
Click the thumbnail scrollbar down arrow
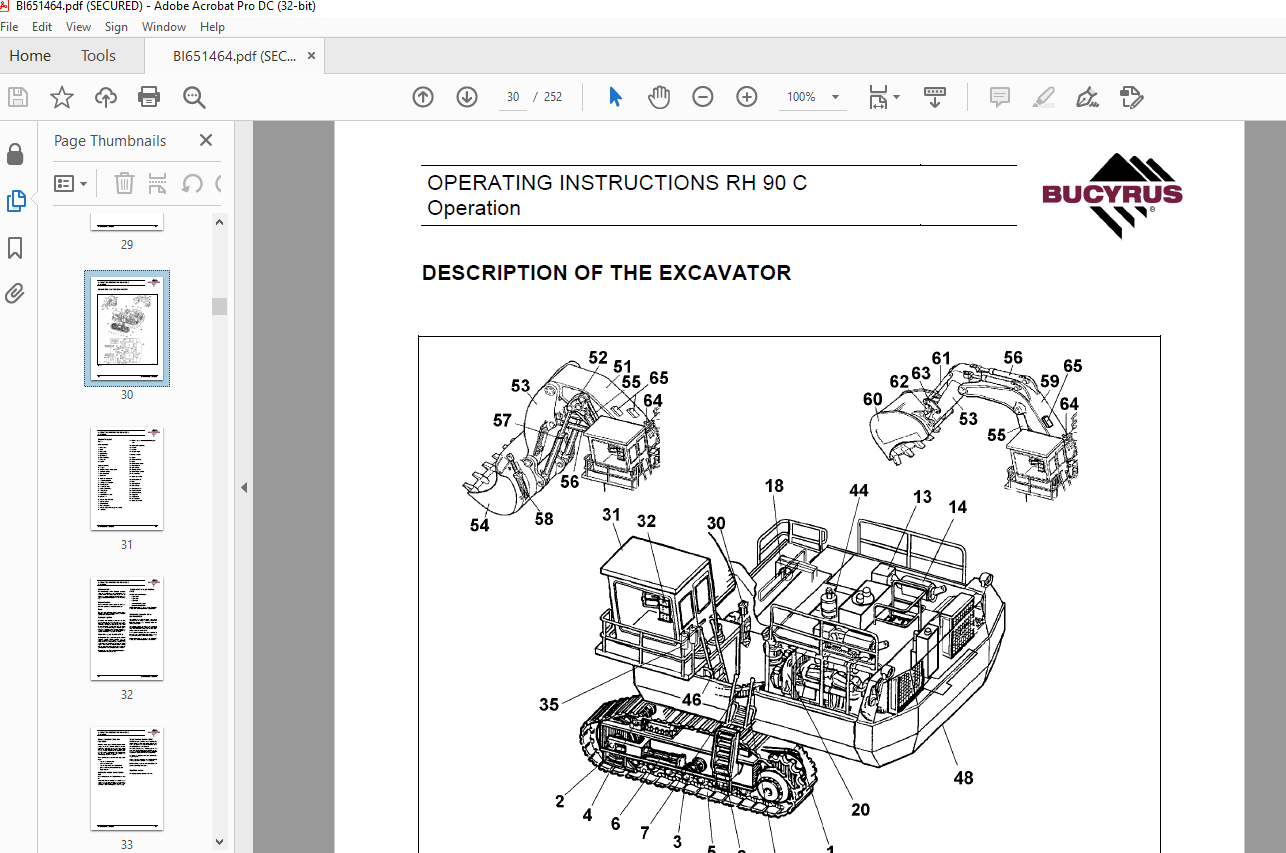(219, 842)
